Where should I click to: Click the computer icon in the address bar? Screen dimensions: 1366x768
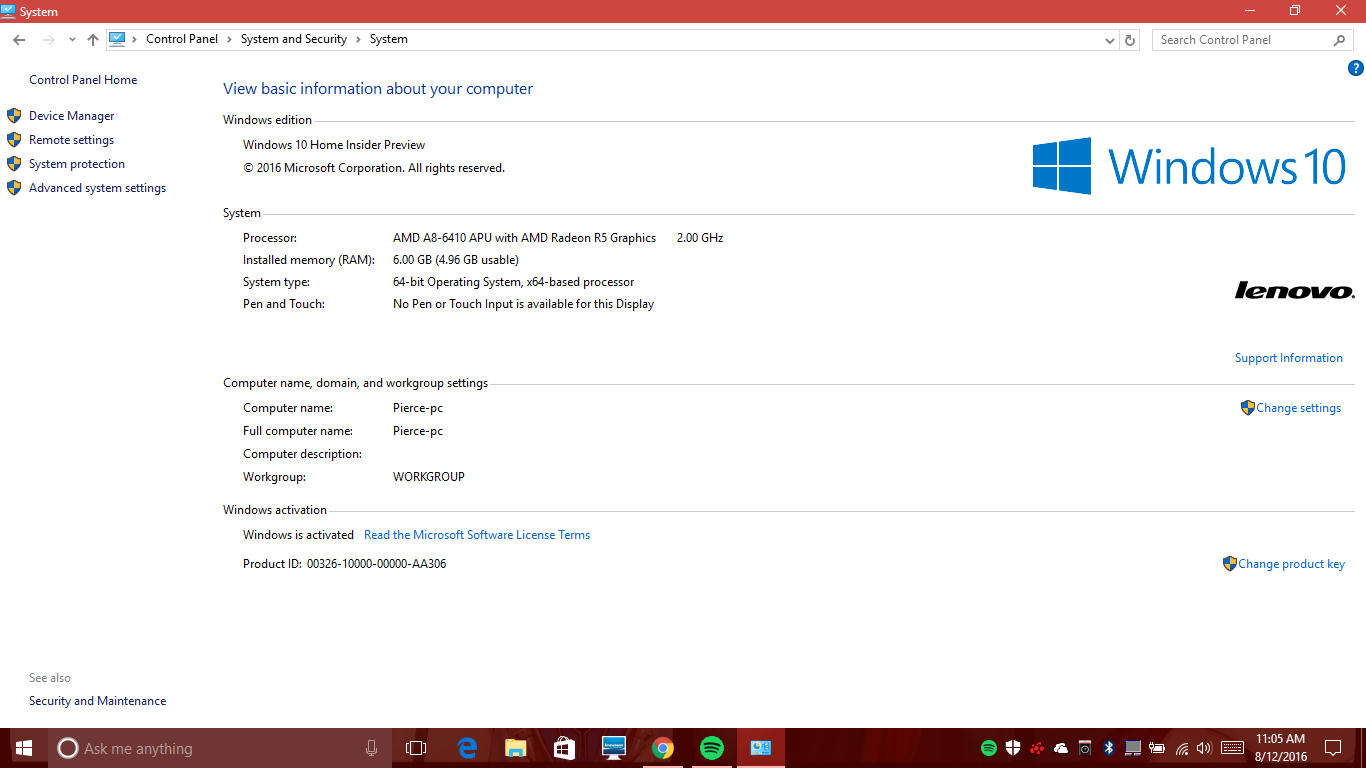[117, 39]
